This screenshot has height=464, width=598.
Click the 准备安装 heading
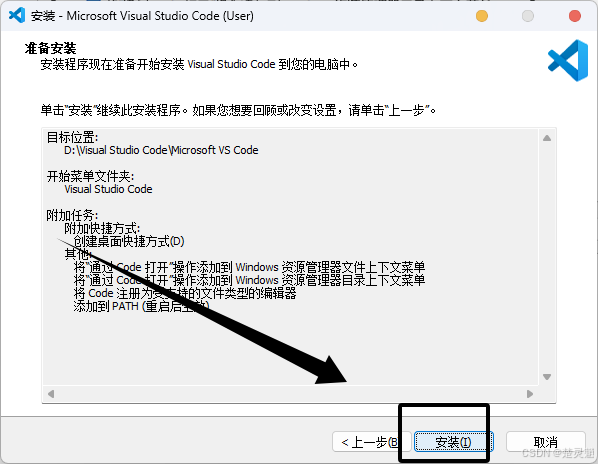[x=50, y=48]
